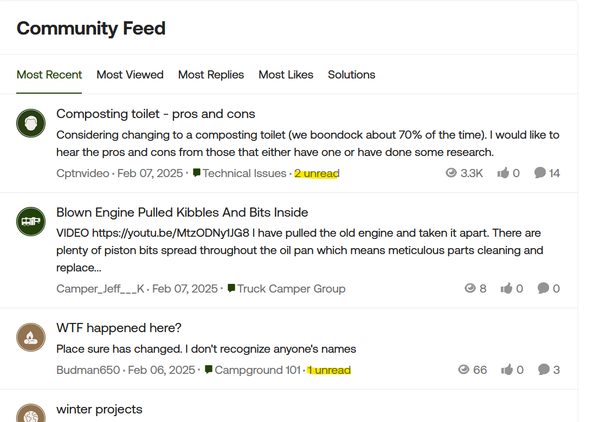This screenshot has width=600, height=422.
Task: Click comment bubble icon on Composting toilet post
Action: 540,173
